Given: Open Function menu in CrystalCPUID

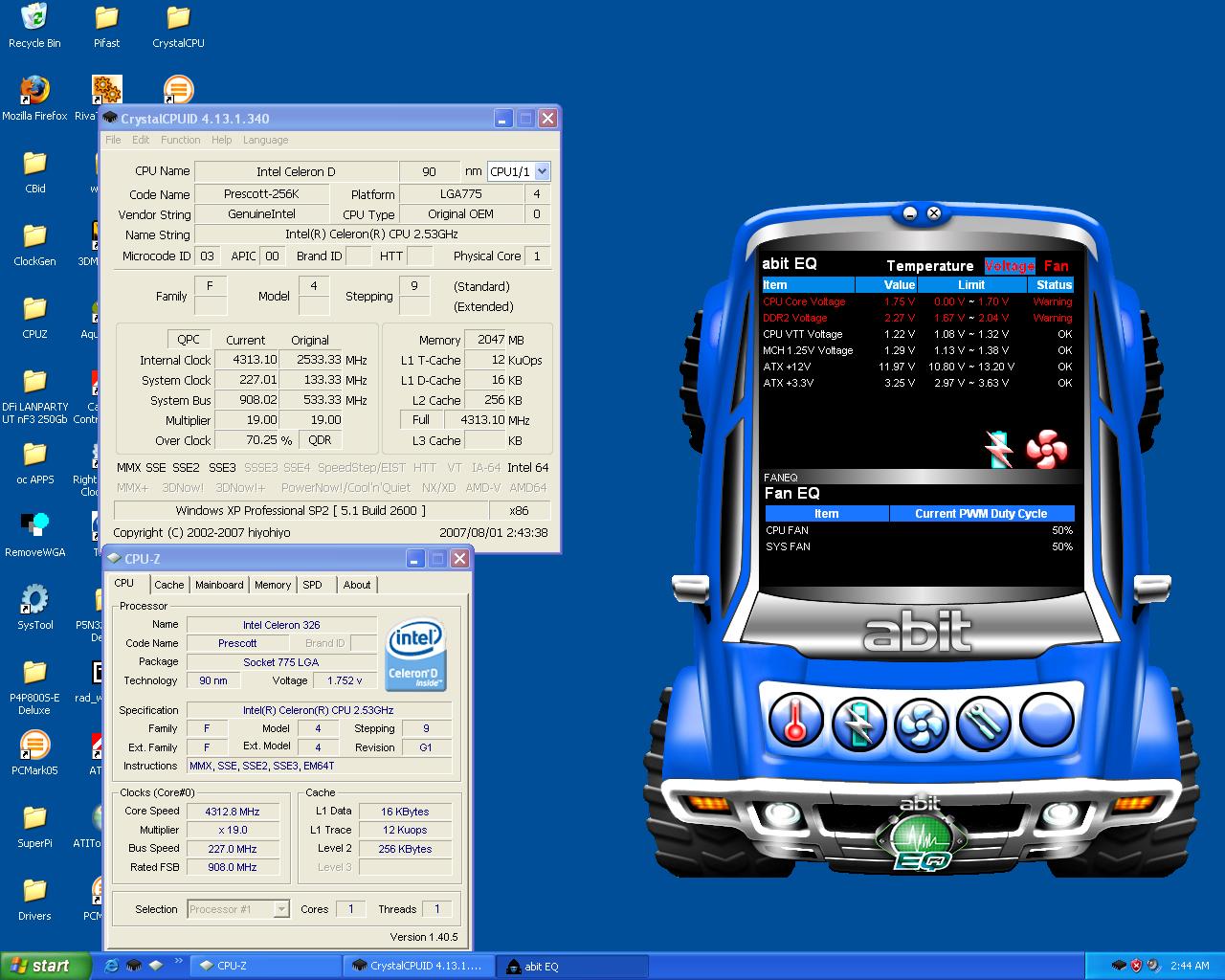Looking at the screenshot, I should (181, 140).
